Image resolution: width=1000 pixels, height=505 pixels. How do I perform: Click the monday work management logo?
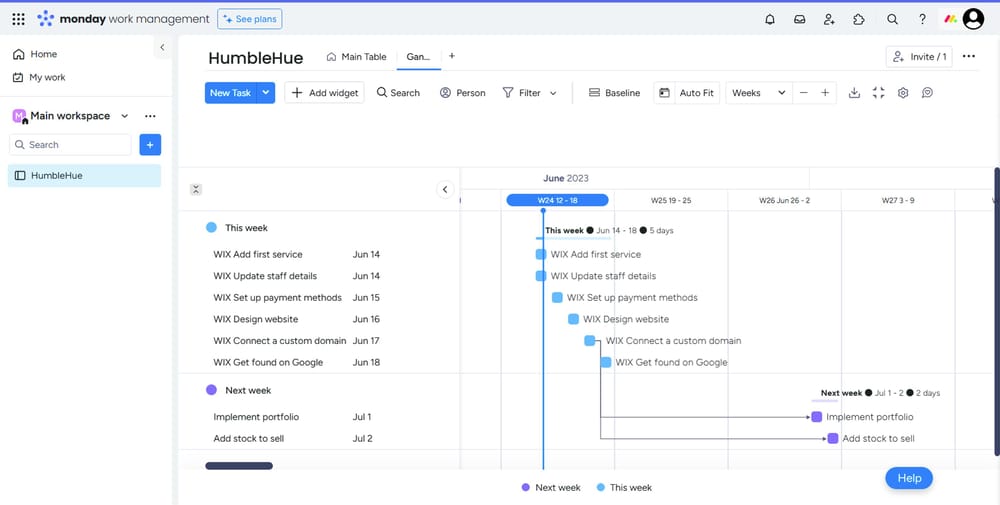coord(123,19)
